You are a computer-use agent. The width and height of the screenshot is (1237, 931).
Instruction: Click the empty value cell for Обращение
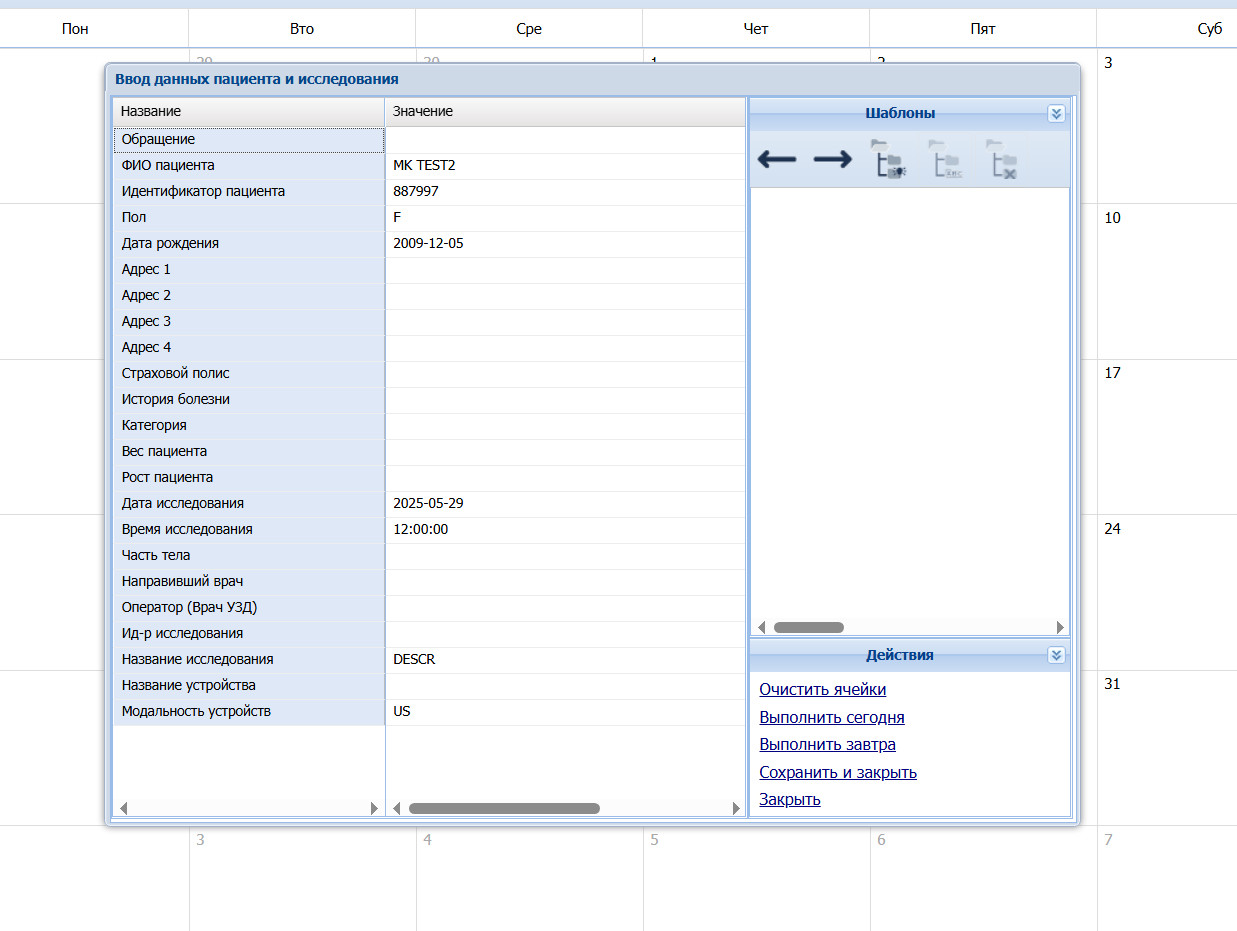566,140
